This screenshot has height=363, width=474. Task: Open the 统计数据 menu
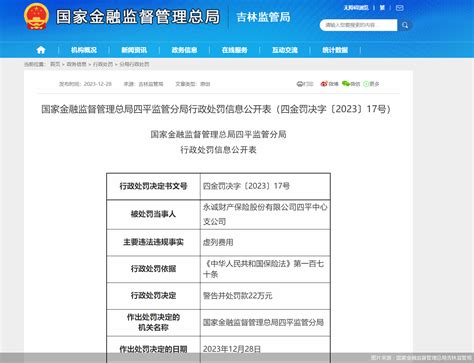point(335,50)
